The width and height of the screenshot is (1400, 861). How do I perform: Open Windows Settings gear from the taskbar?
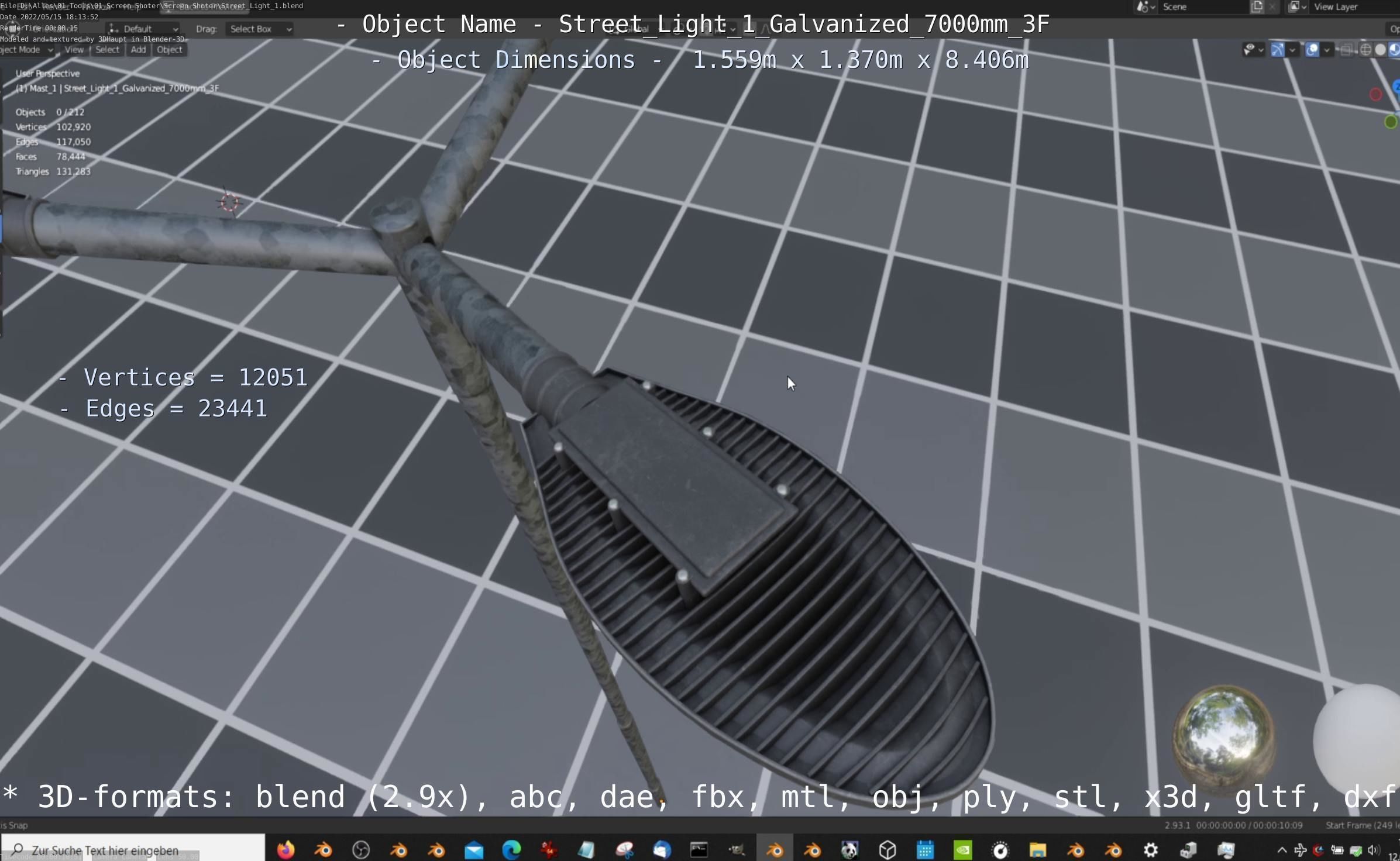[x=1151, y=849]
